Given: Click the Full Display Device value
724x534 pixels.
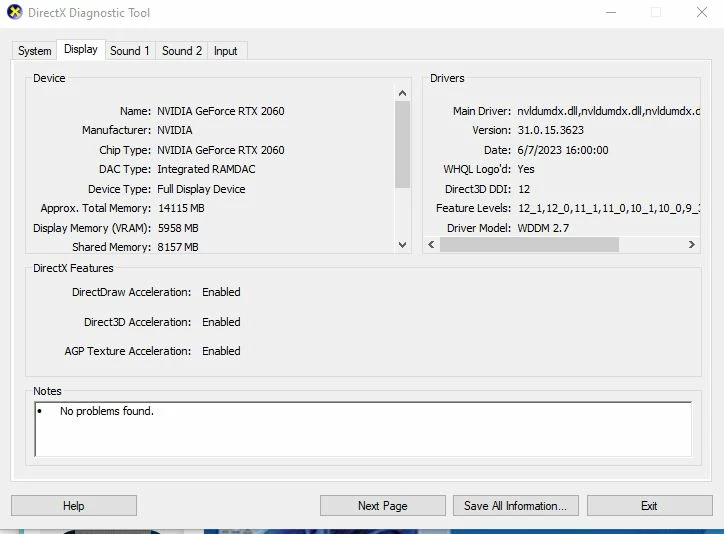Looking at the screenshot, I should 201,189.
